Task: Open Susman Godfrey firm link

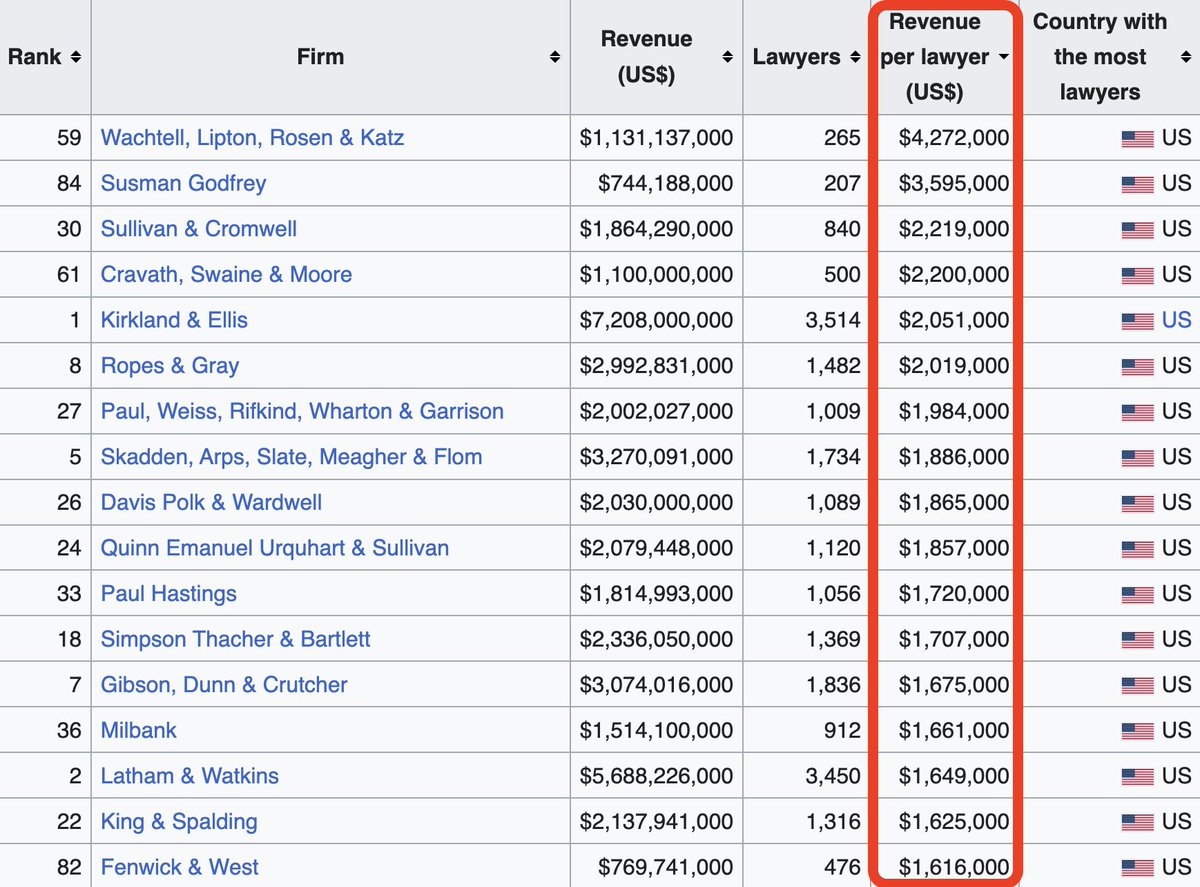Action: (183, 183)
